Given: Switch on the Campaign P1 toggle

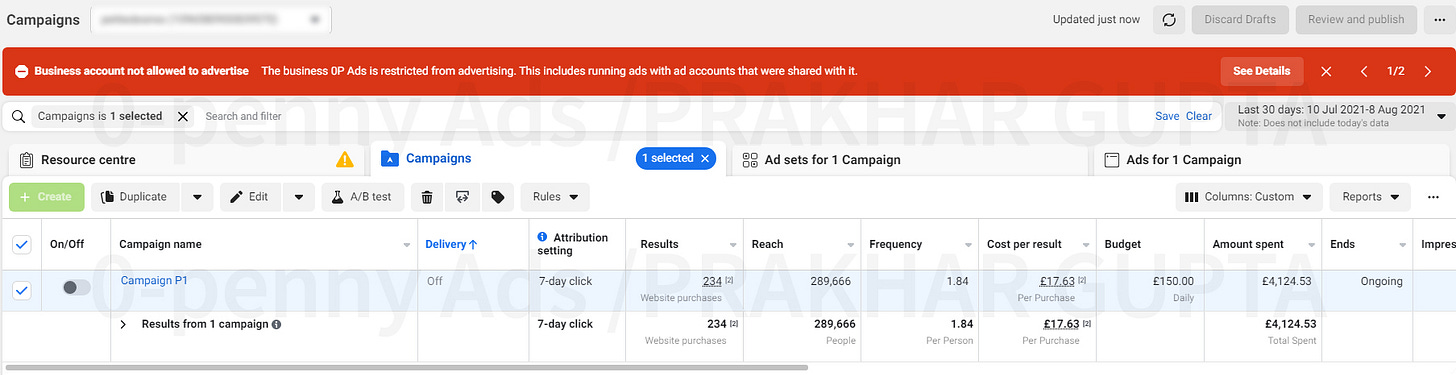Looking at the screenshot, I should tap(76, 287).
